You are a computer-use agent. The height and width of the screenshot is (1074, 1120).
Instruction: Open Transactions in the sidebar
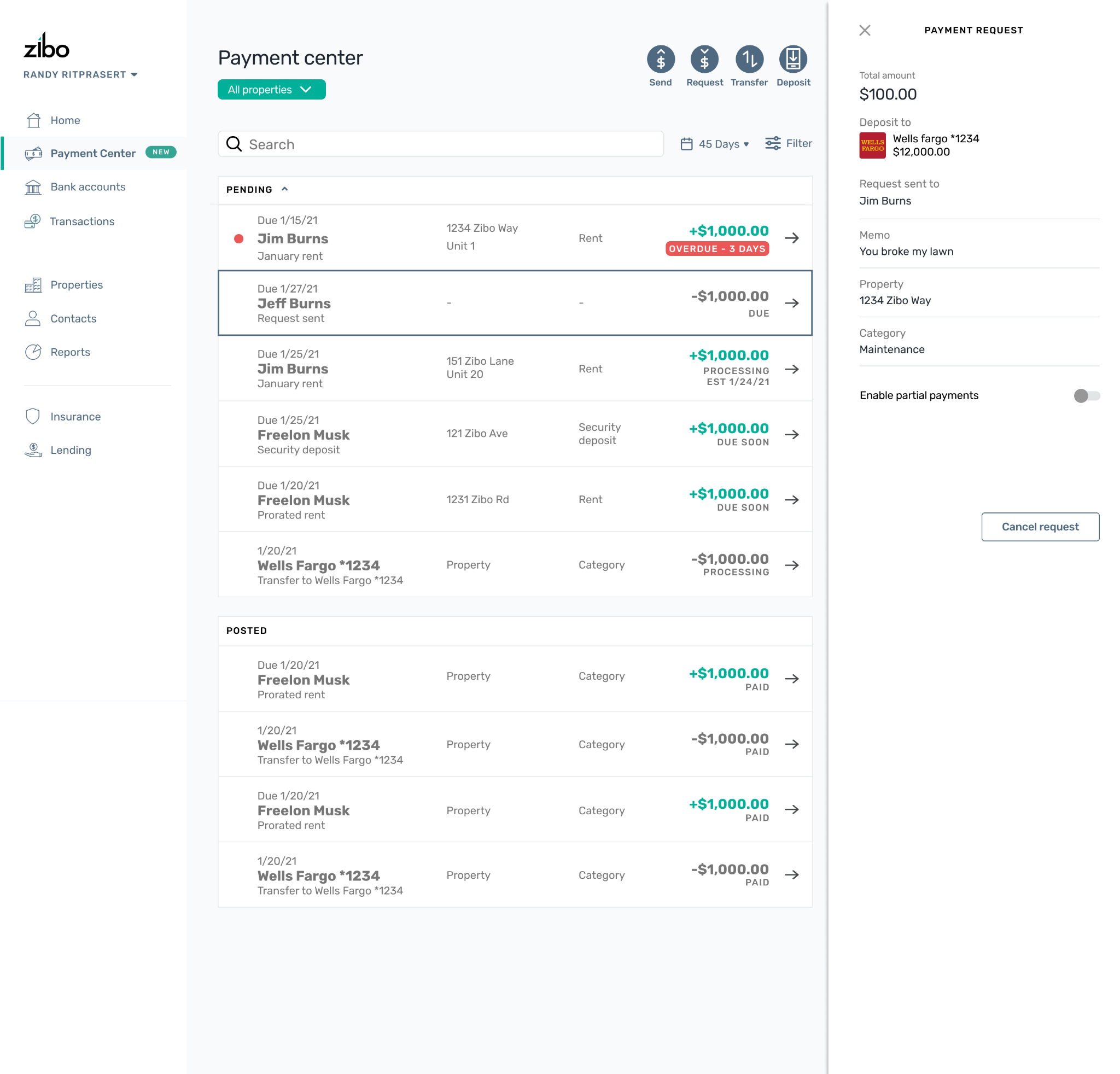(x=82, y=221)
